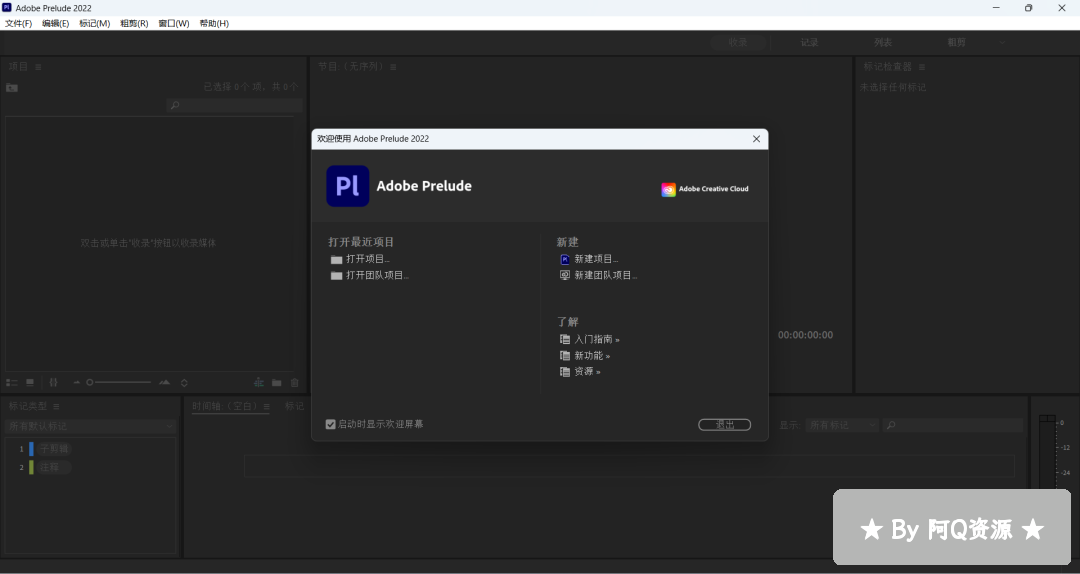Image resolution: width=1080 pixels, height=574 pixels.
Task: Click the green comment marker color swatch
Action: [x=31, y=467]
